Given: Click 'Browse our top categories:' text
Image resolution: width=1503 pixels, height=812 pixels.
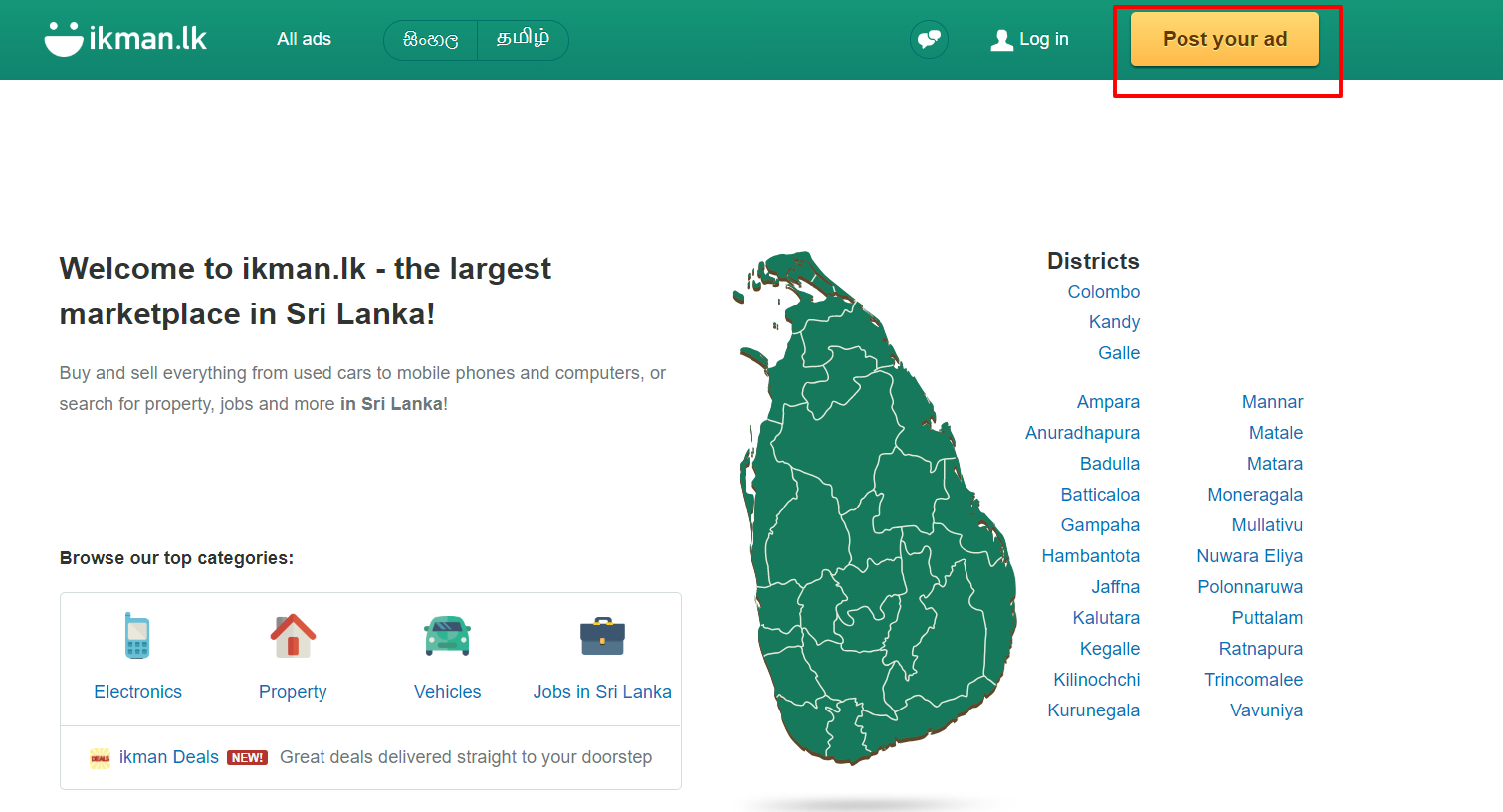Looking at the screenshot, I should click(x=176, y=558).
